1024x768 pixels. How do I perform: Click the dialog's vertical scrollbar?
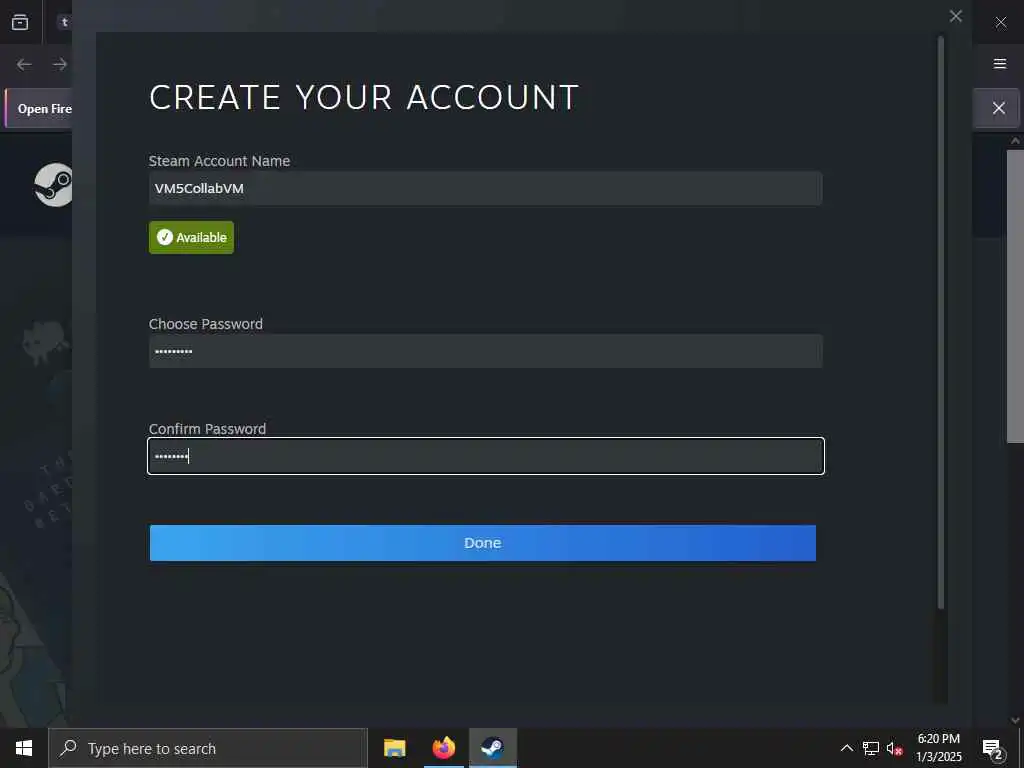pyautogui.click(x=941, y=323)
